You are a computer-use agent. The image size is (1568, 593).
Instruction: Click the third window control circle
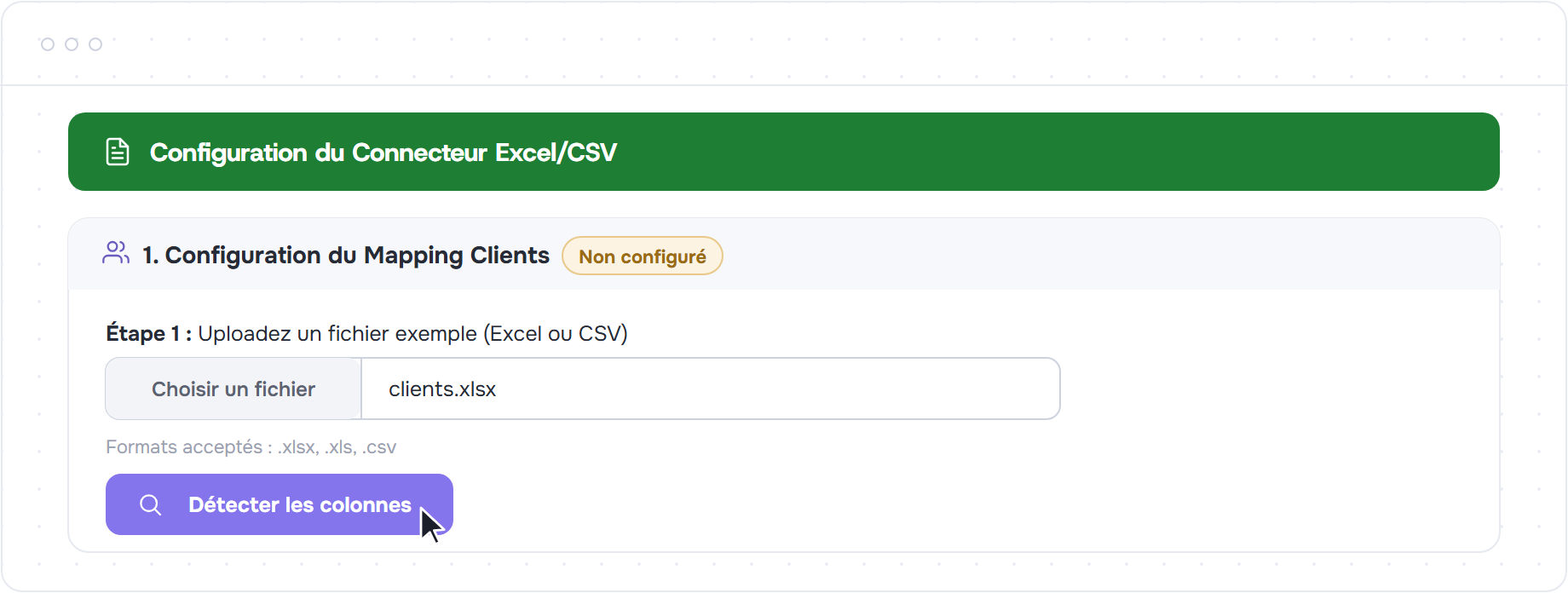[95, 44]
